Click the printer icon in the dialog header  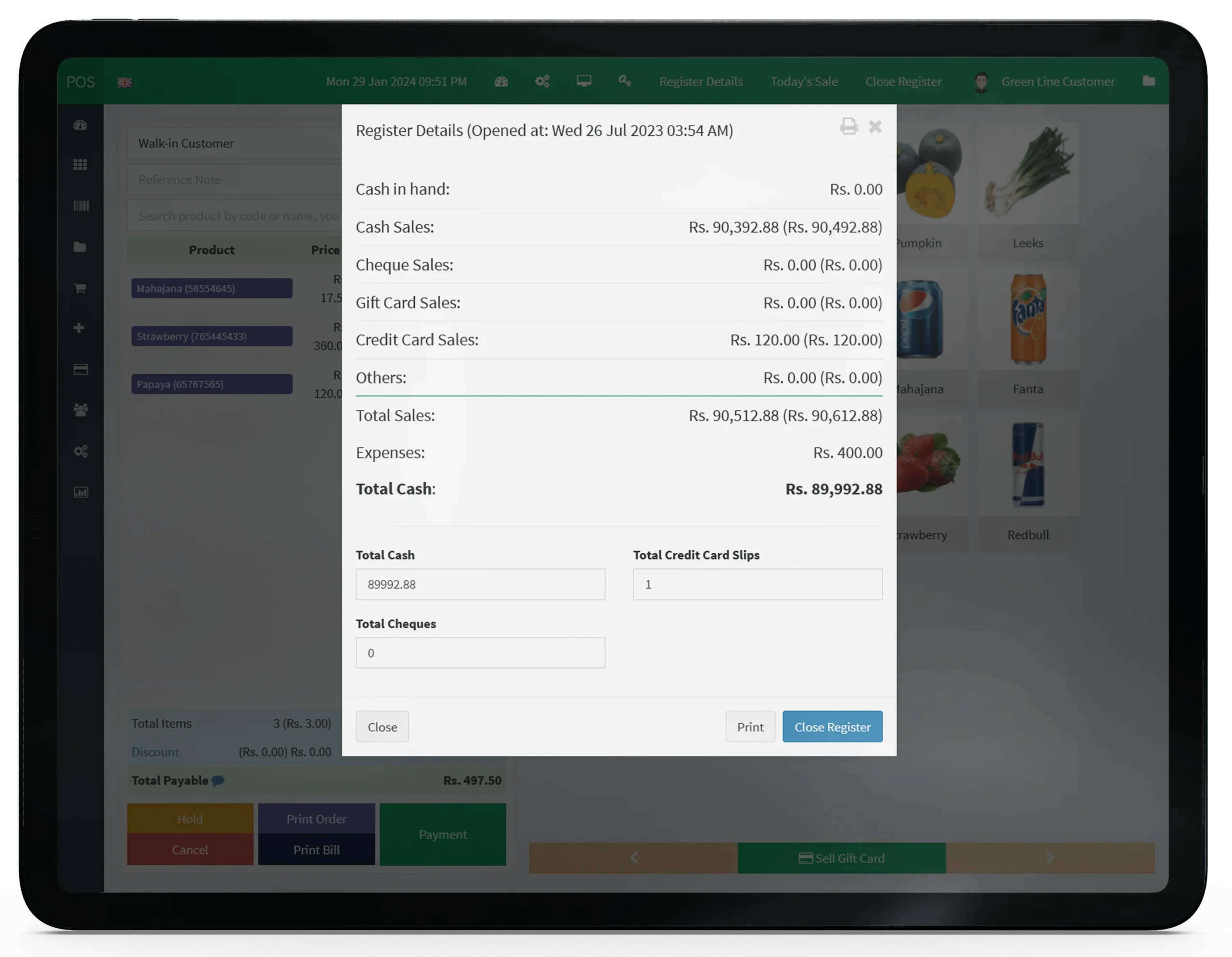click(848, 127)
